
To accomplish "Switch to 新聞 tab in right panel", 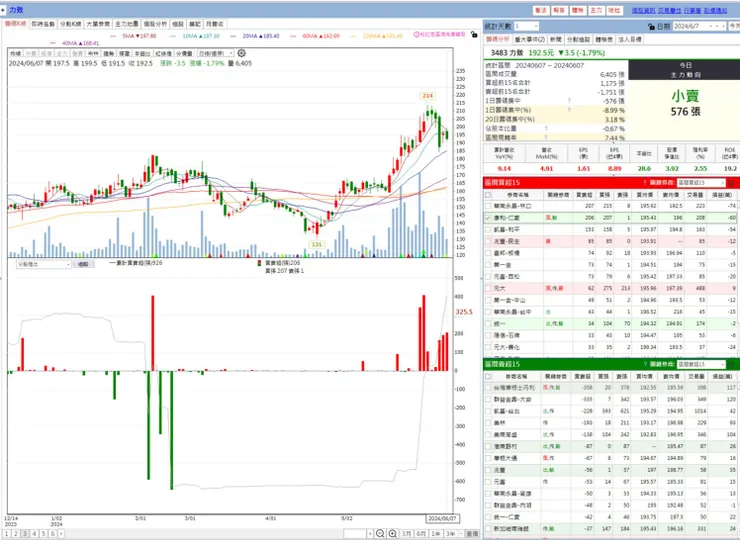I will [556, 40].
